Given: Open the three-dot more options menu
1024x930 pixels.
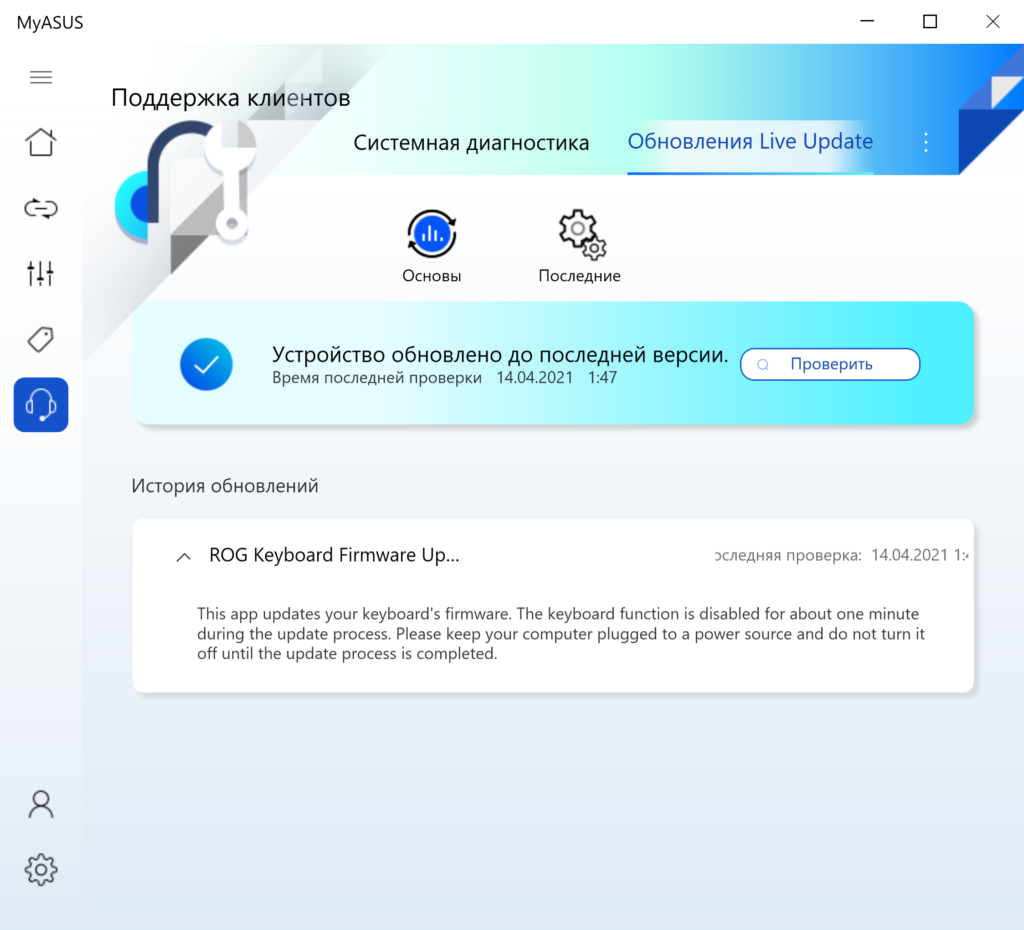Looking at the screenshot, I should [926, 142].
